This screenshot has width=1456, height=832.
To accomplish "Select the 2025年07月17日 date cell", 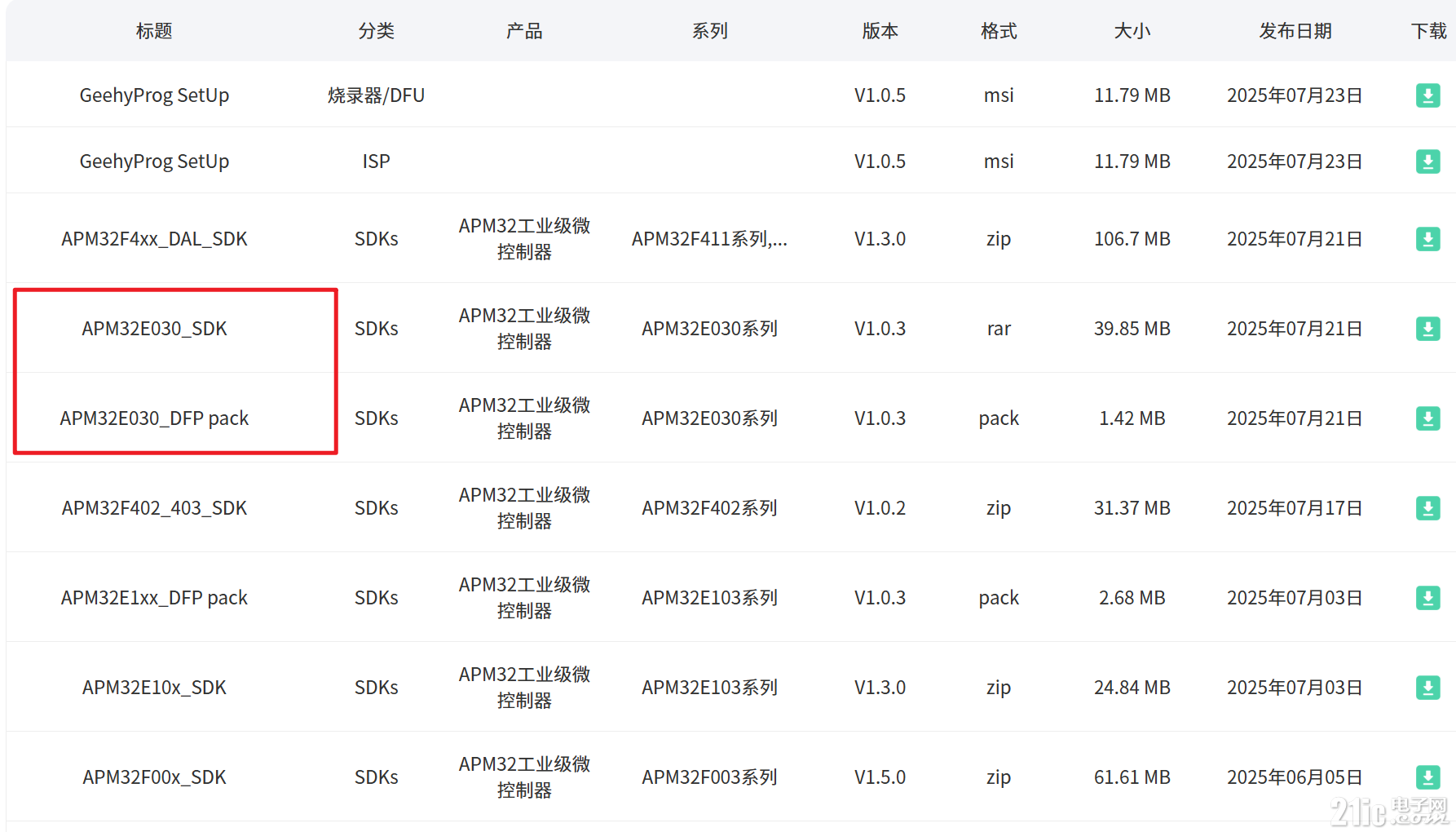I will 1295,508.
